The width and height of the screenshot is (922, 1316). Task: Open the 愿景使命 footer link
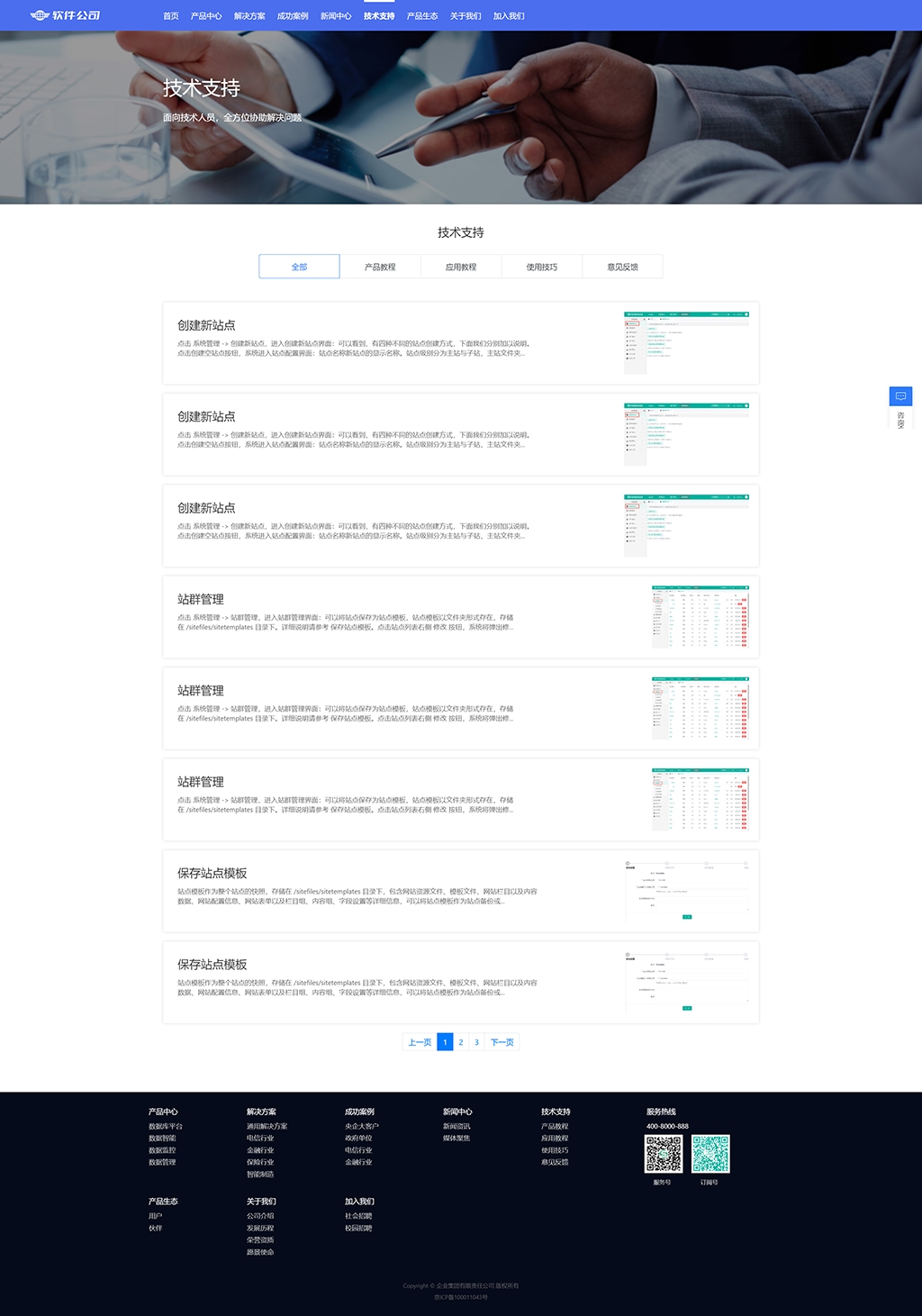[260, 1252]
